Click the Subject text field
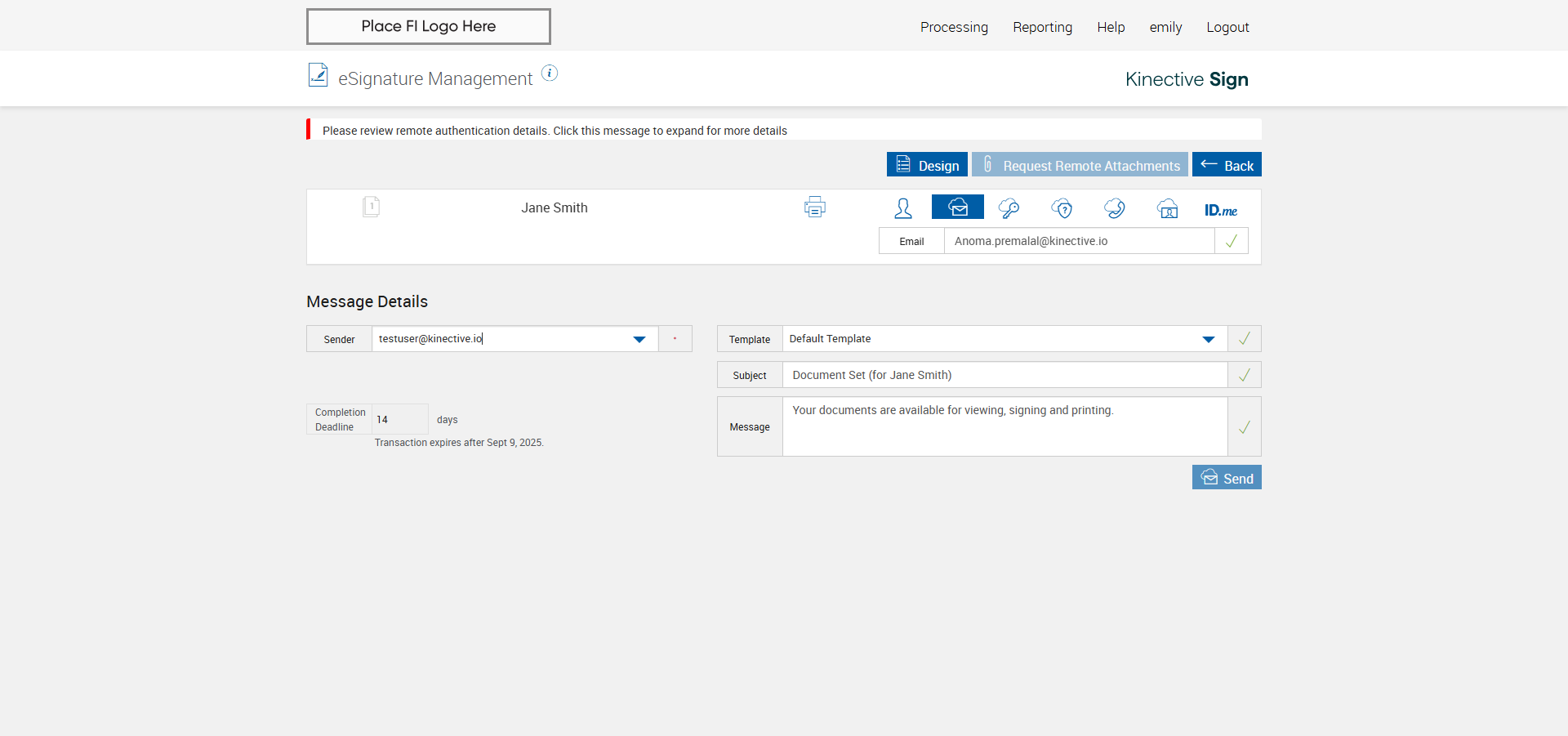1568x736 pixels. click(x=1004, y=375)
